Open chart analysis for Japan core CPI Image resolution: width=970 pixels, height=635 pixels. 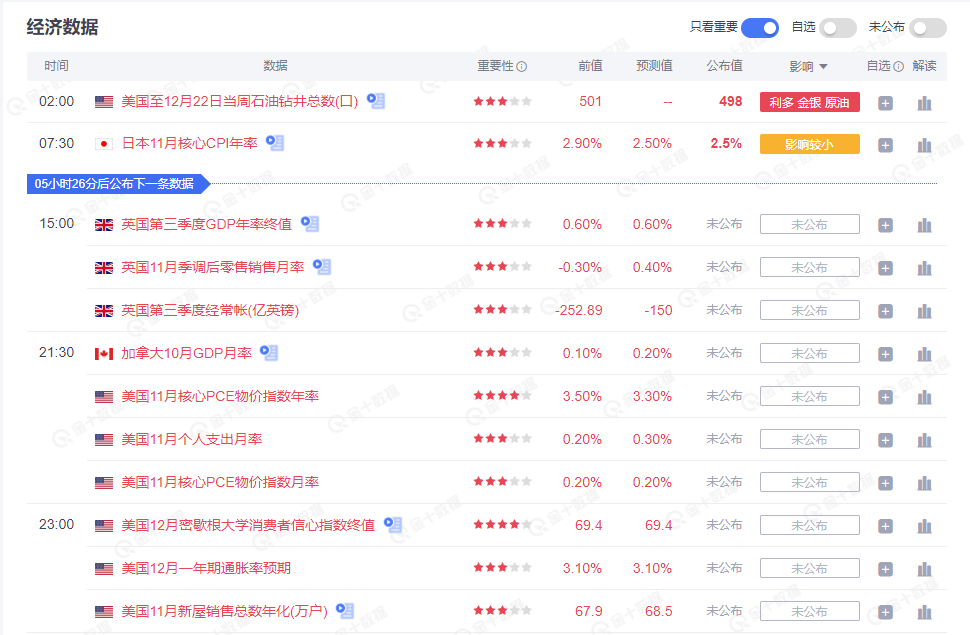click(x=924, y=145)
